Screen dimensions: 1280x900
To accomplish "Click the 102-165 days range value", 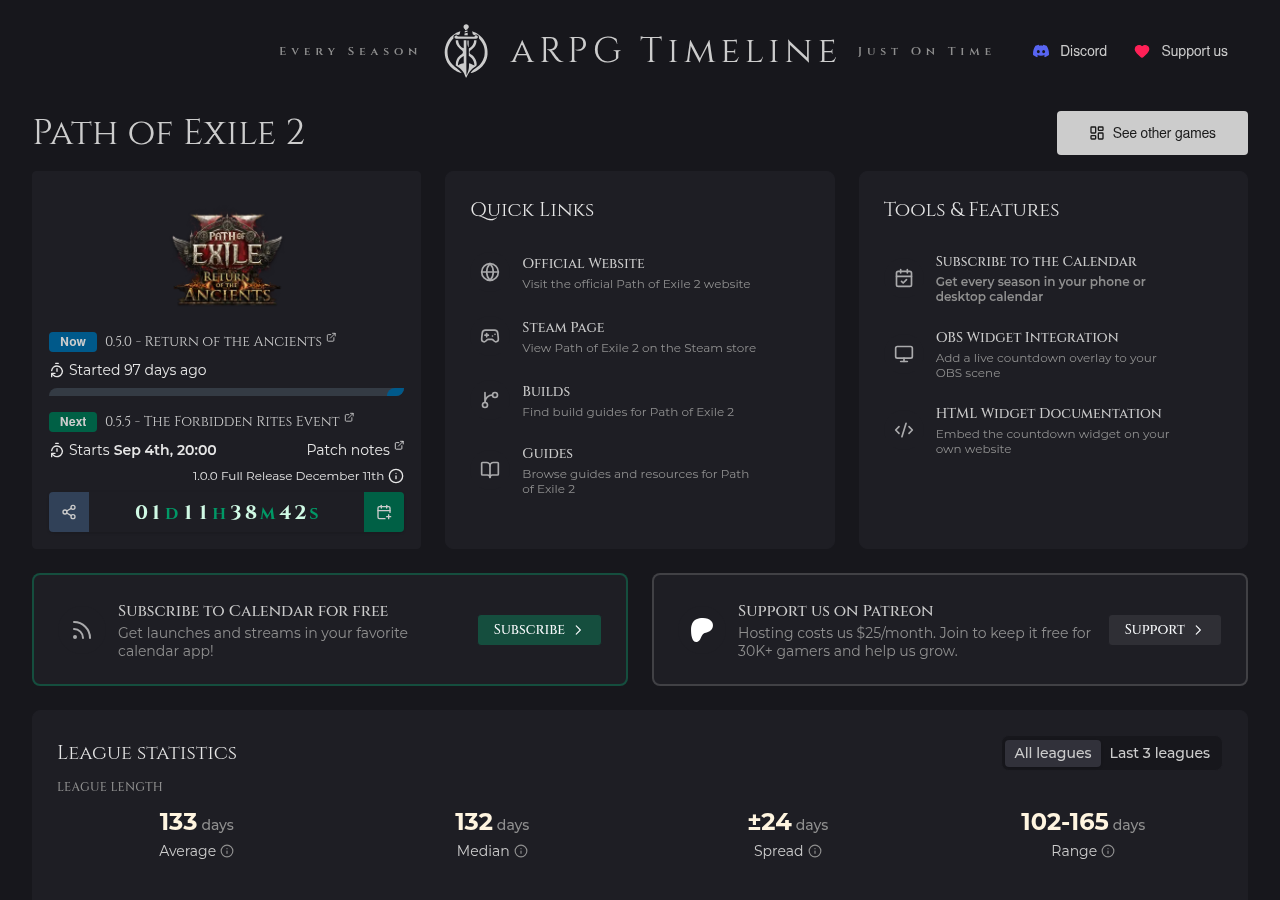I will coord(1083,822).
